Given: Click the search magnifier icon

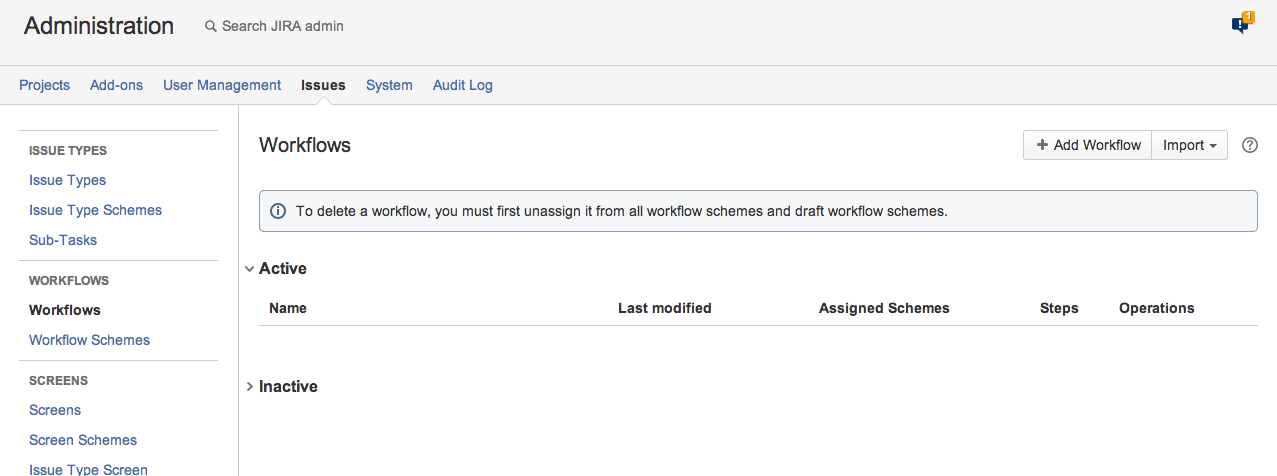Looking at the screenshot, I should point(211,27).
